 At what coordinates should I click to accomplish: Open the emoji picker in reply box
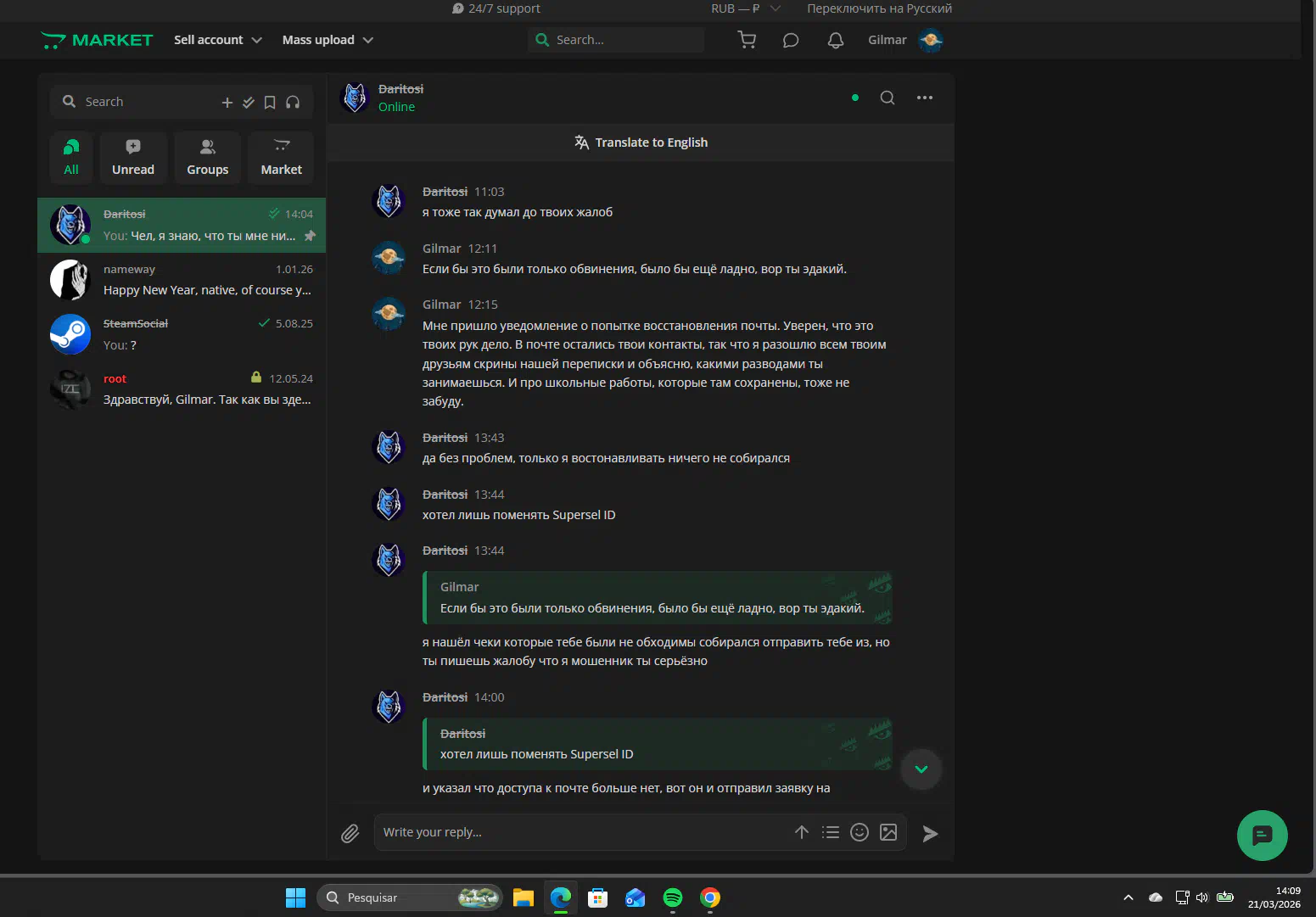[x=860, y=832]
